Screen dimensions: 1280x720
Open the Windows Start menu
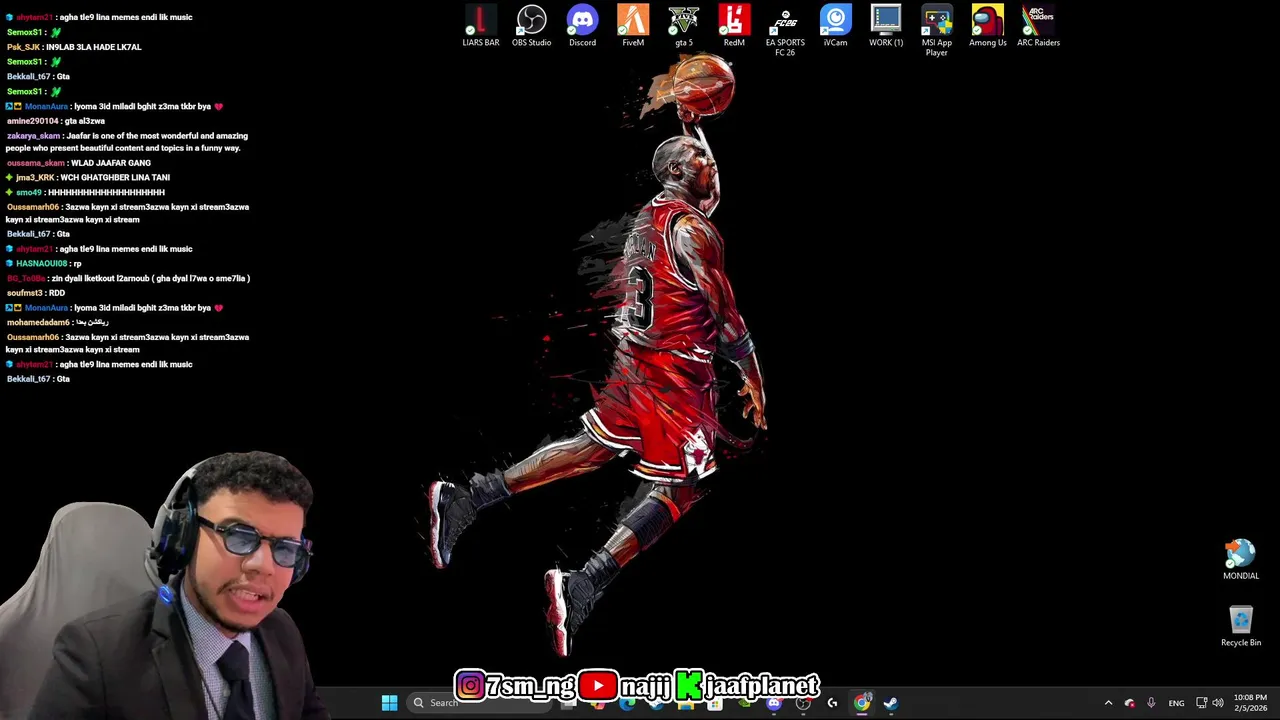[x=389, y=703]
